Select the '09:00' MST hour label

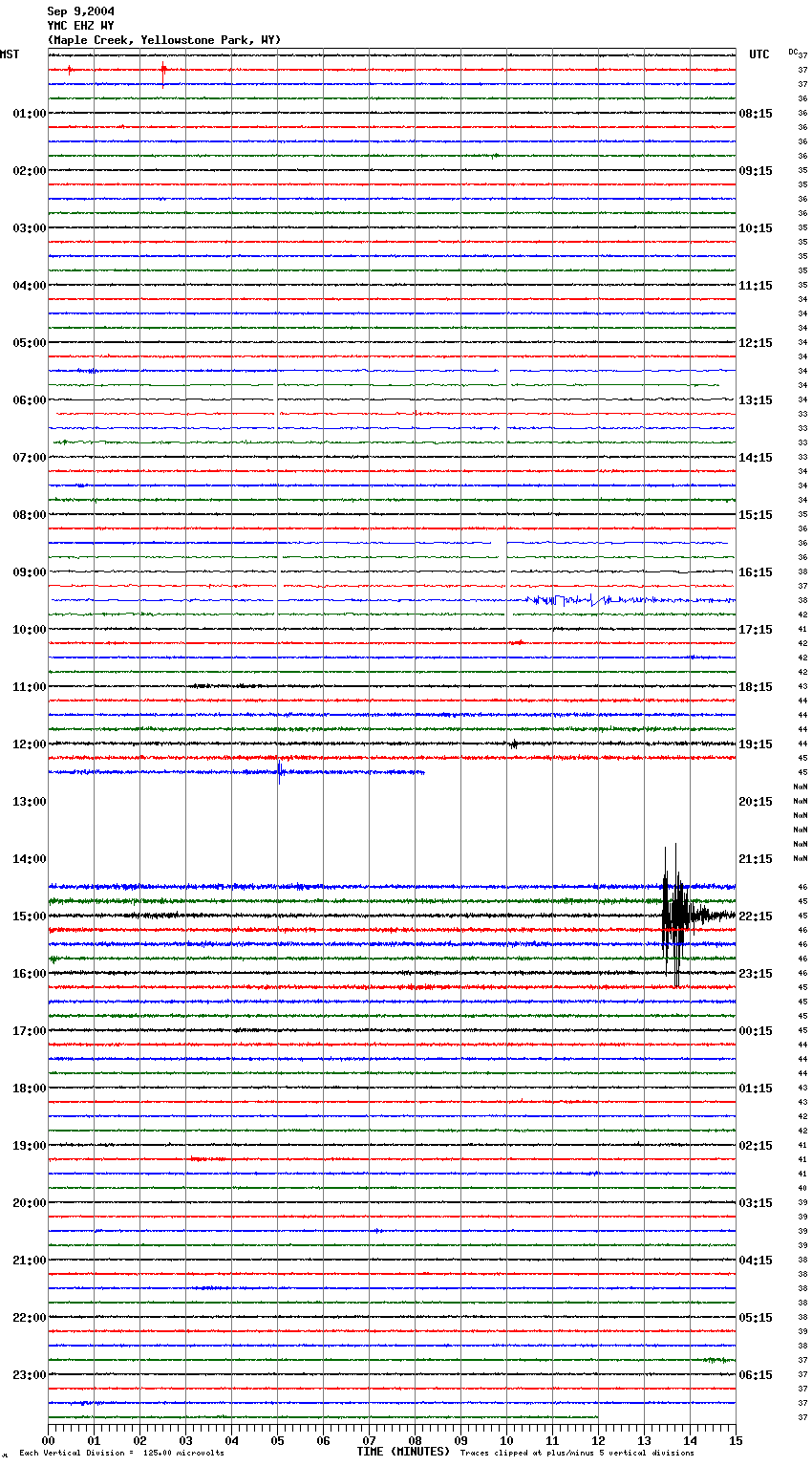coord(30,572)
